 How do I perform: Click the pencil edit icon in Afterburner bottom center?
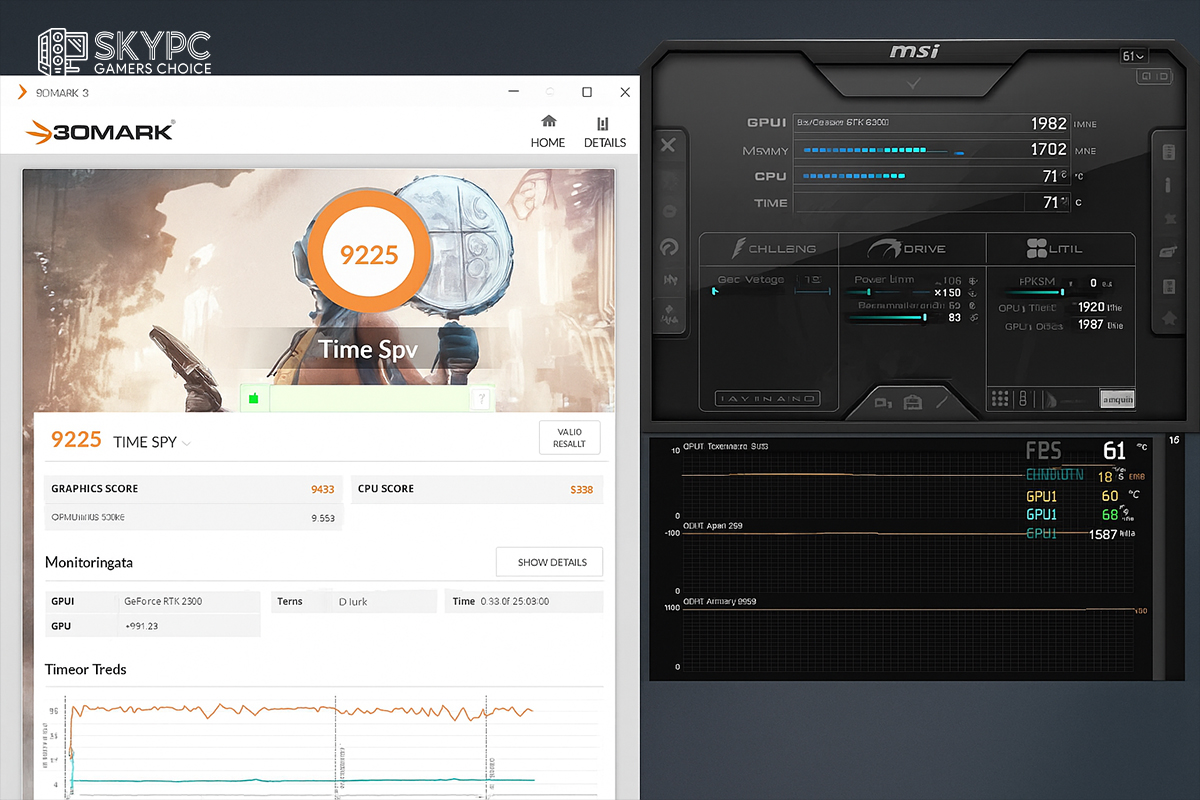pos(942,402)
